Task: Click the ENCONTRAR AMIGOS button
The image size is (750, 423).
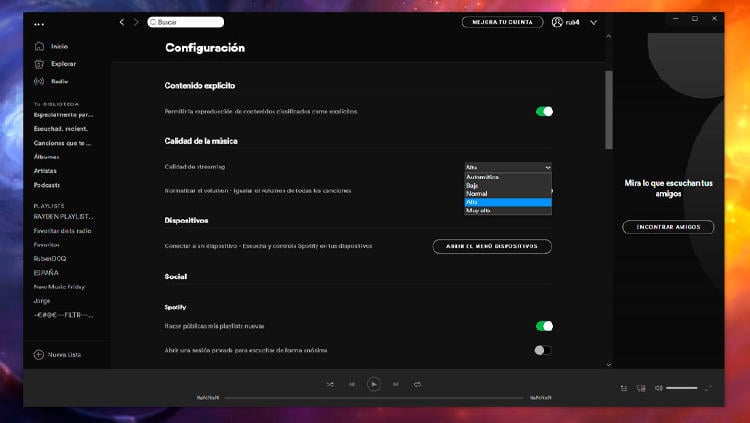Action: point(668,227)
